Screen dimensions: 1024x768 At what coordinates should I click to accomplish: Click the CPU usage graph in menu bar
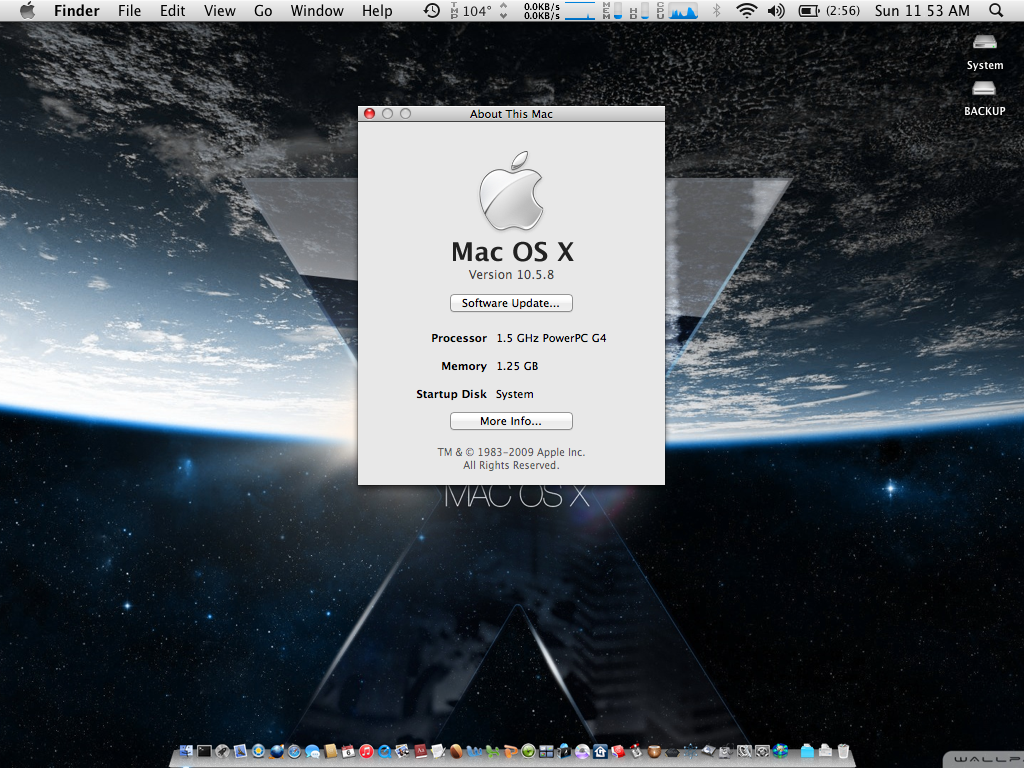677,10
